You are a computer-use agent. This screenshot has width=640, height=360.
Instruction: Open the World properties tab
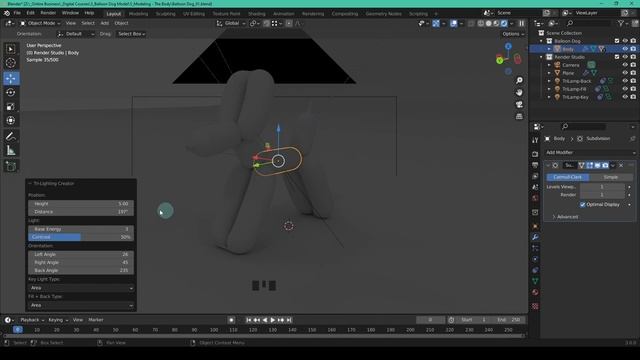535,198
